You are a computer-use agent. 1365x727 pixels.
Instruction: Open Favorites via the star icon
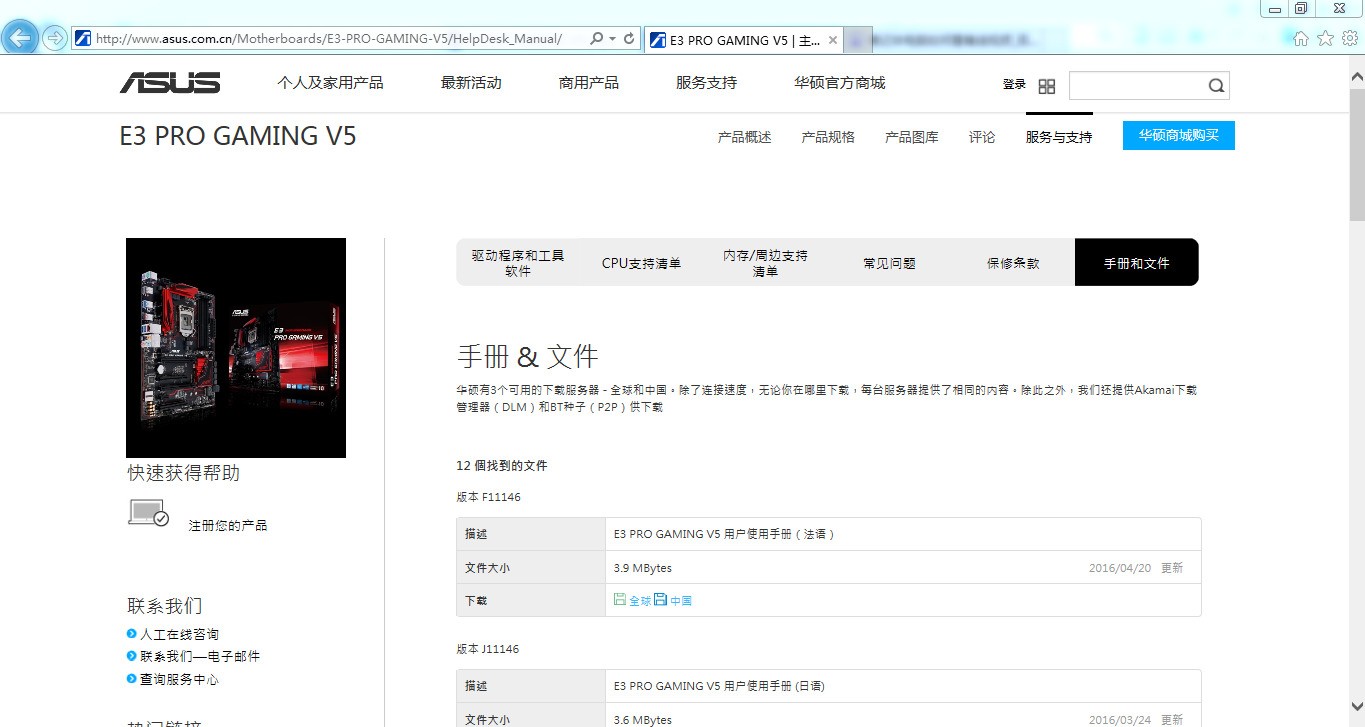point(1325,38)
